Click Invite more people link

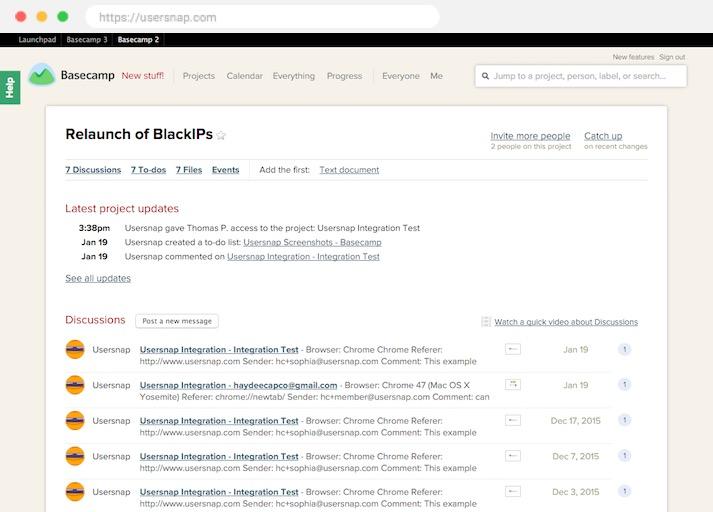(x=530, y=136)
